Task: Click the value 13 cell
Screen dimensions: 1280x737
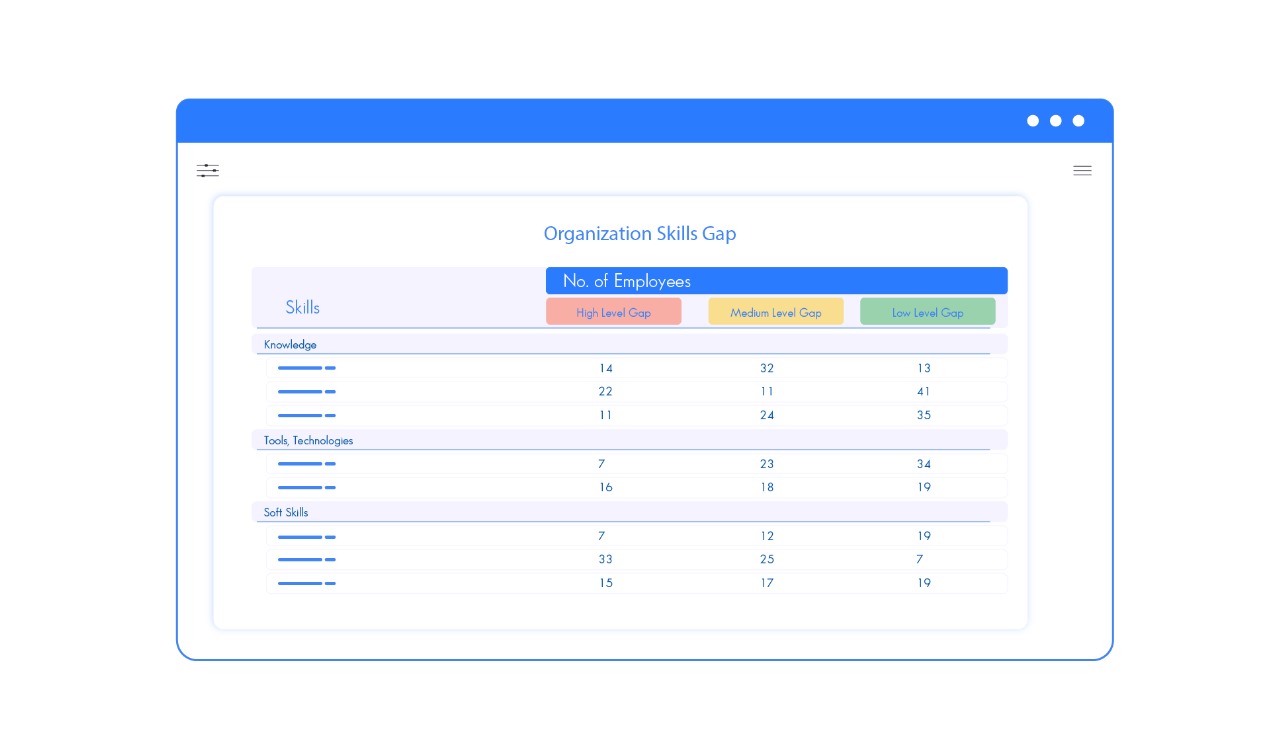Action: point(924,369)
